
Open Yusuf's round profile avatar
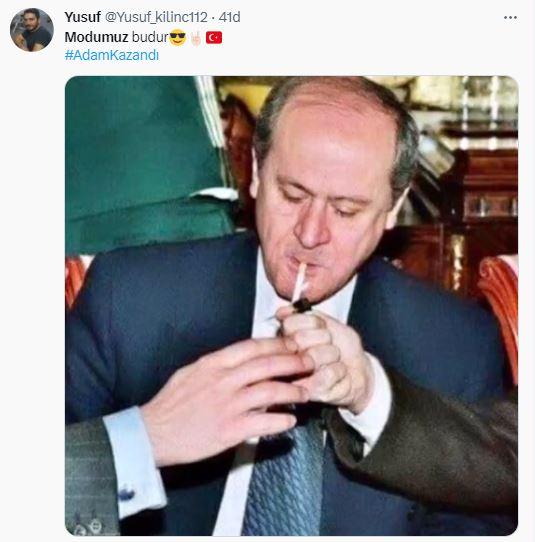32,30
